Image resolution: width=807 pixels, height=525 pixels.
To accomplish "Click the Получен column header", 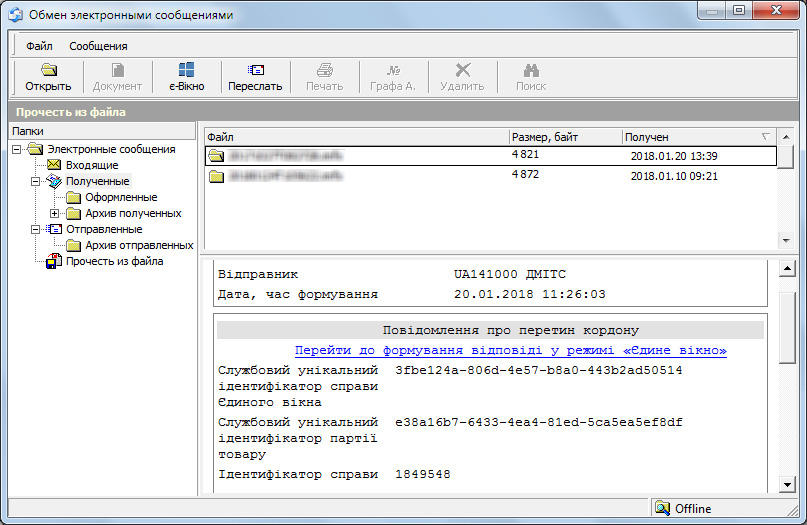I will 699,137.
